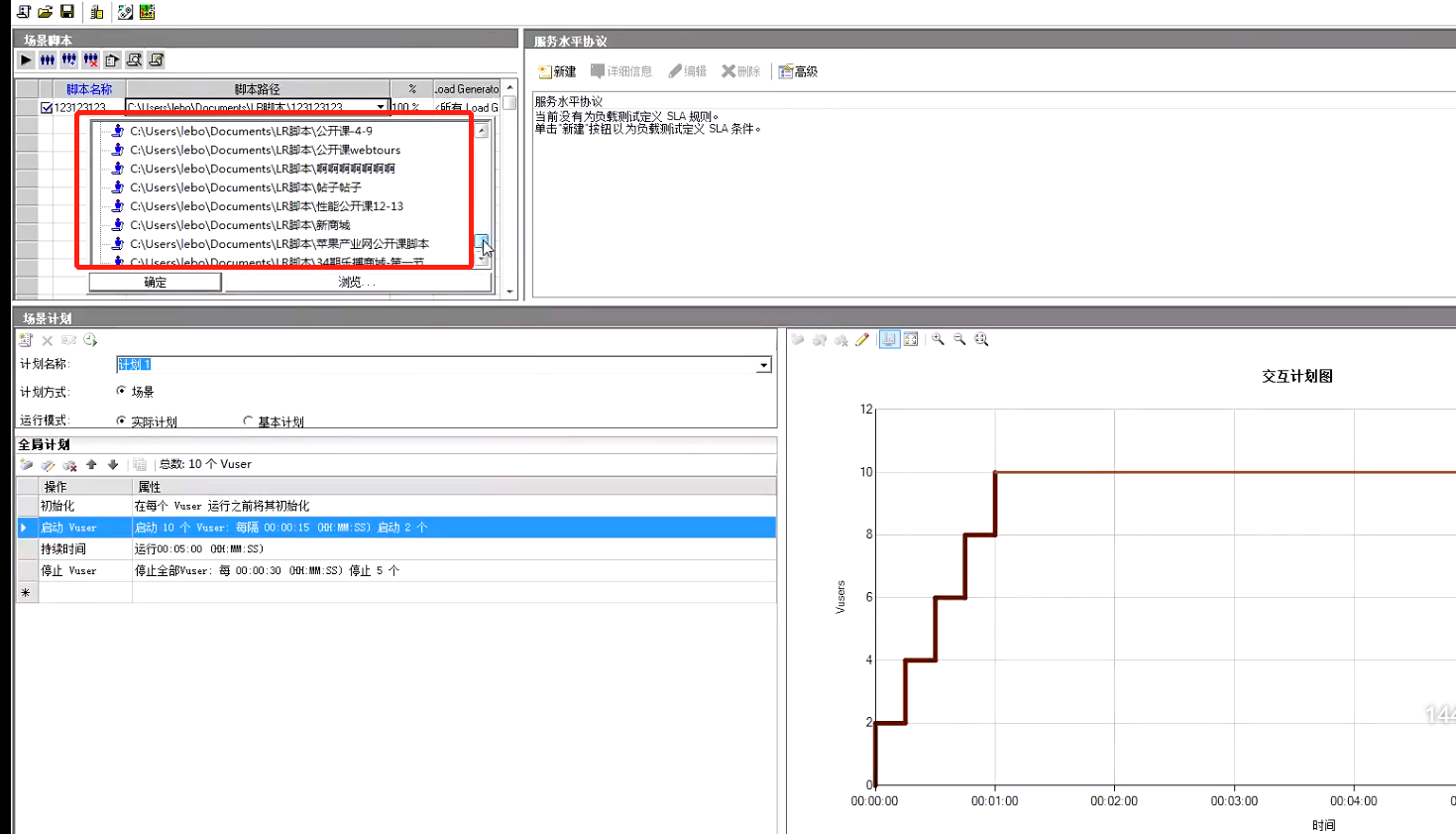Click delete action icon in 全局计划 toolbar
Screen dimensions: 1456x834
tap(69, 464)
